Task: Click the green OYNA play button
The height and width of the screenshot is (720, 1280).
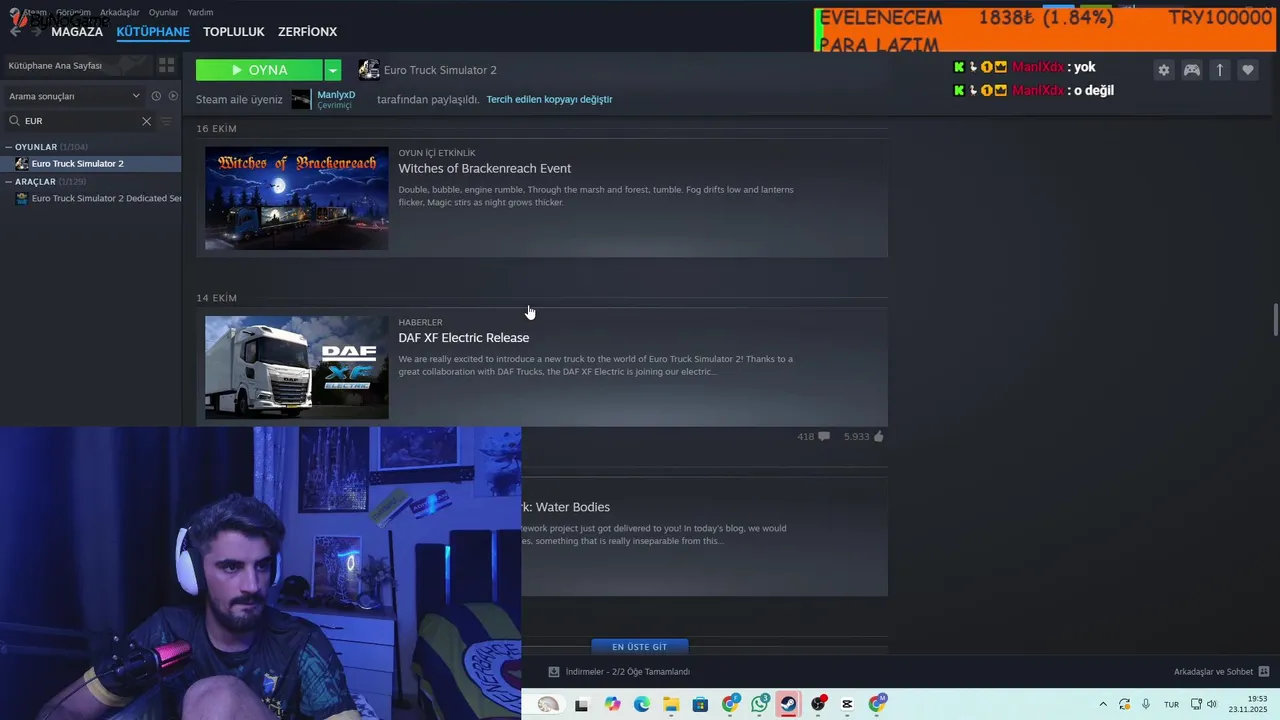Action: [x=259, y=70]
